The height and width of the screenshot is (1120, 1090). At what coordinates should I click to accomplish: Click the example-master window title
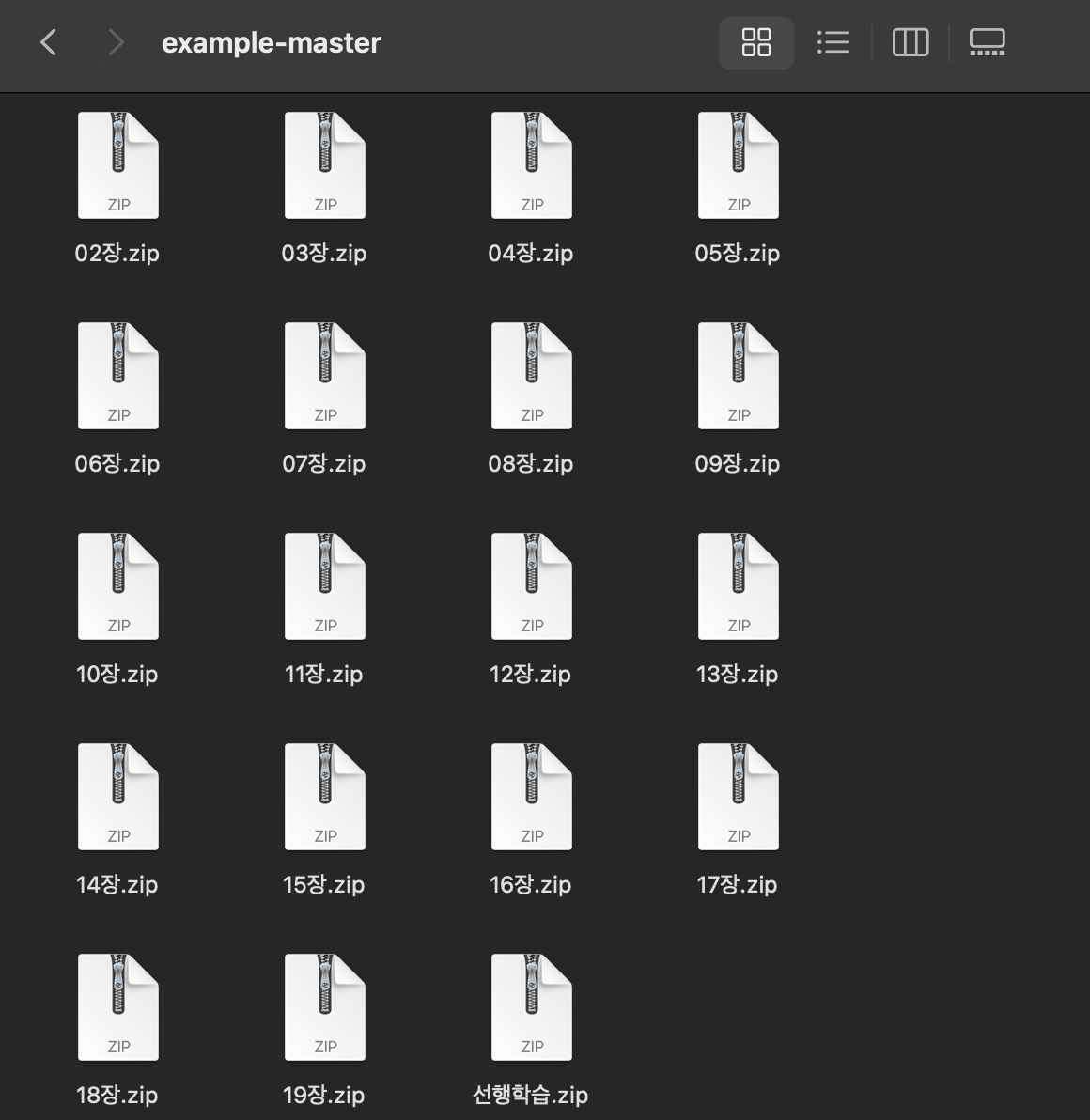click(x=272, y=43)
